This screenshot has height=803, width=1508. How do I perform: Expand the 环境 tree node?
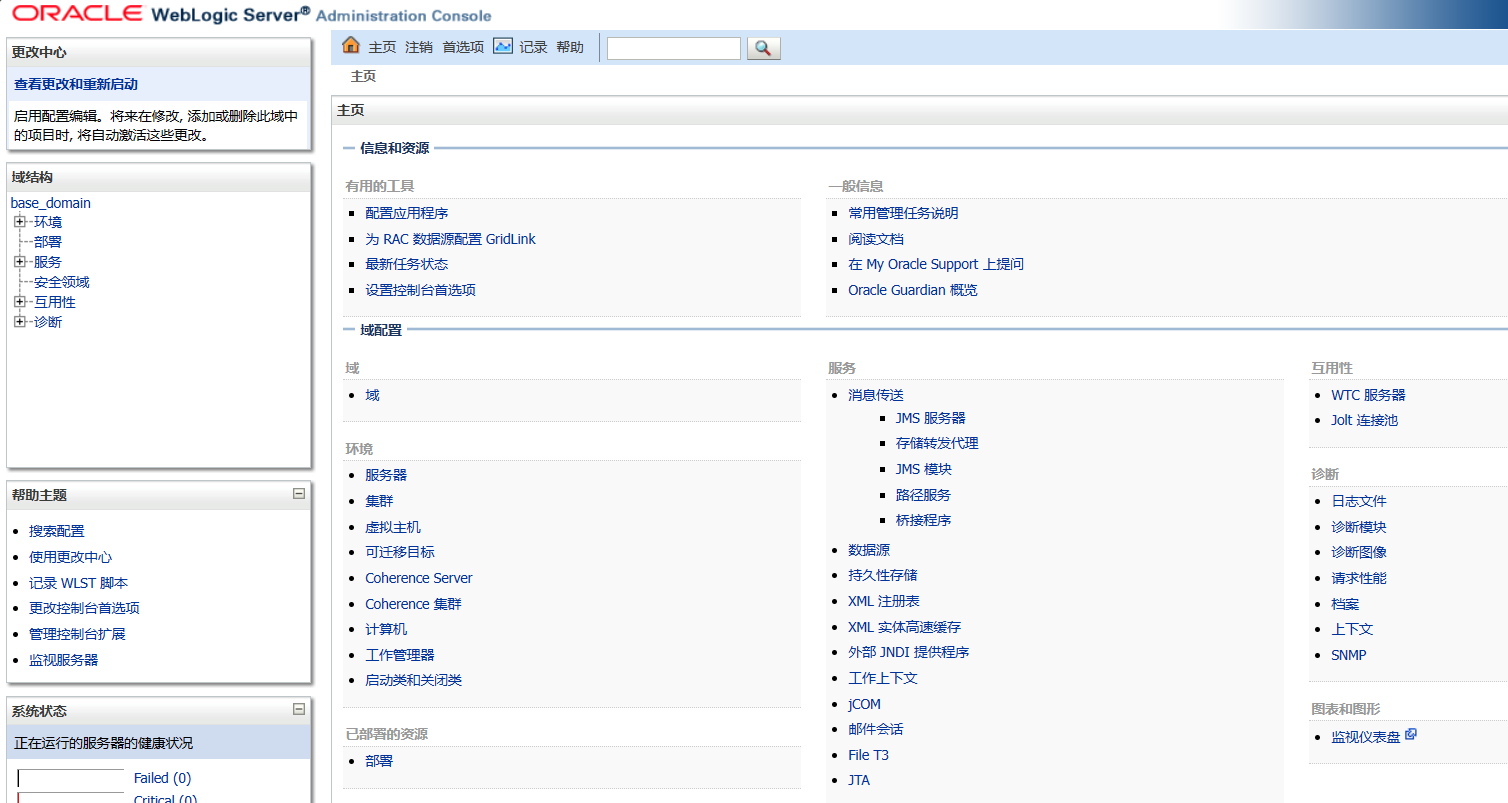19,222
